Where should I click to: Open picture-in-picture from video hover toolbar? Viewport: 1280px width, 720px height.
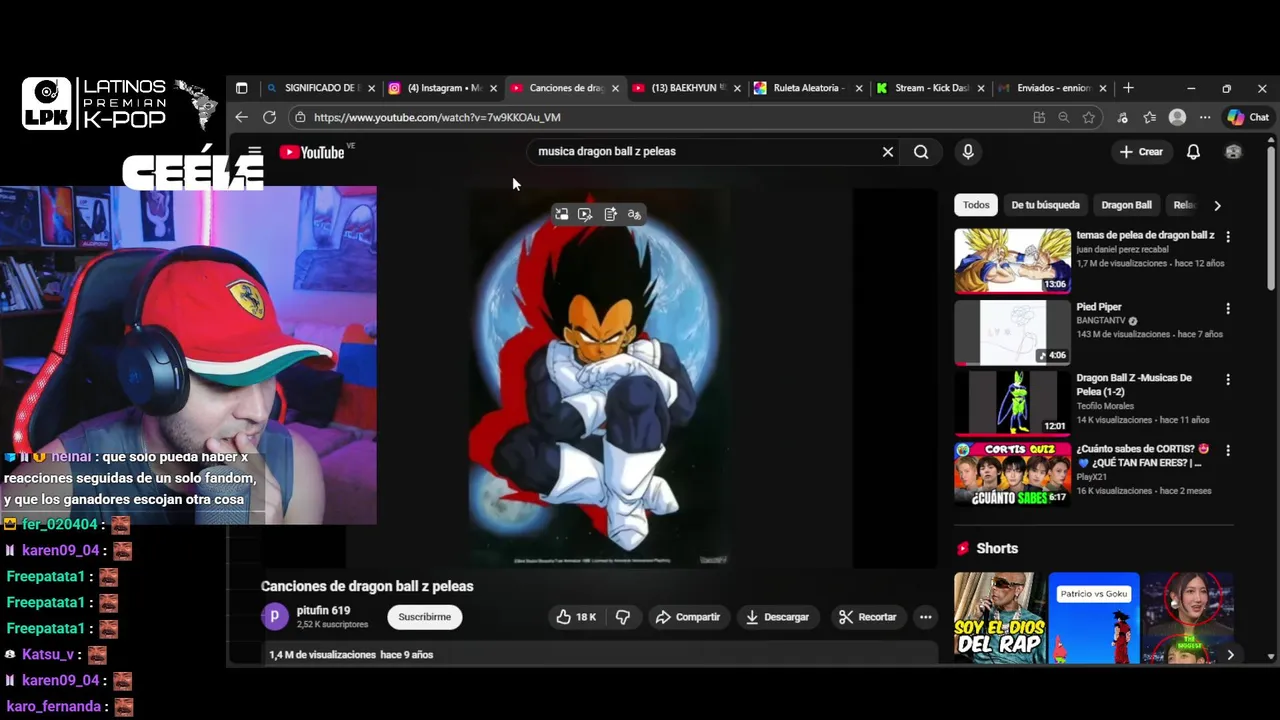562,214
